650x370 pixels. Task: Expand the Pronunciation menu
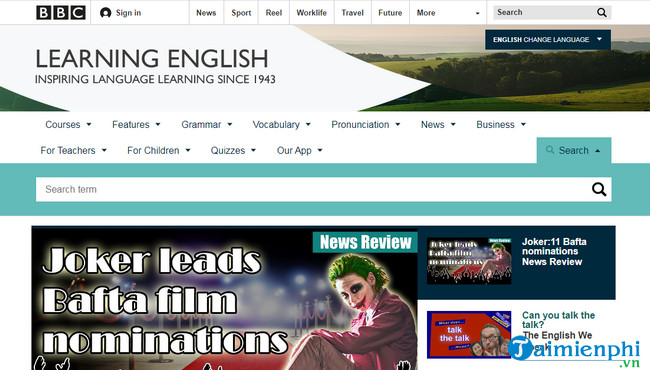(366, 125)
